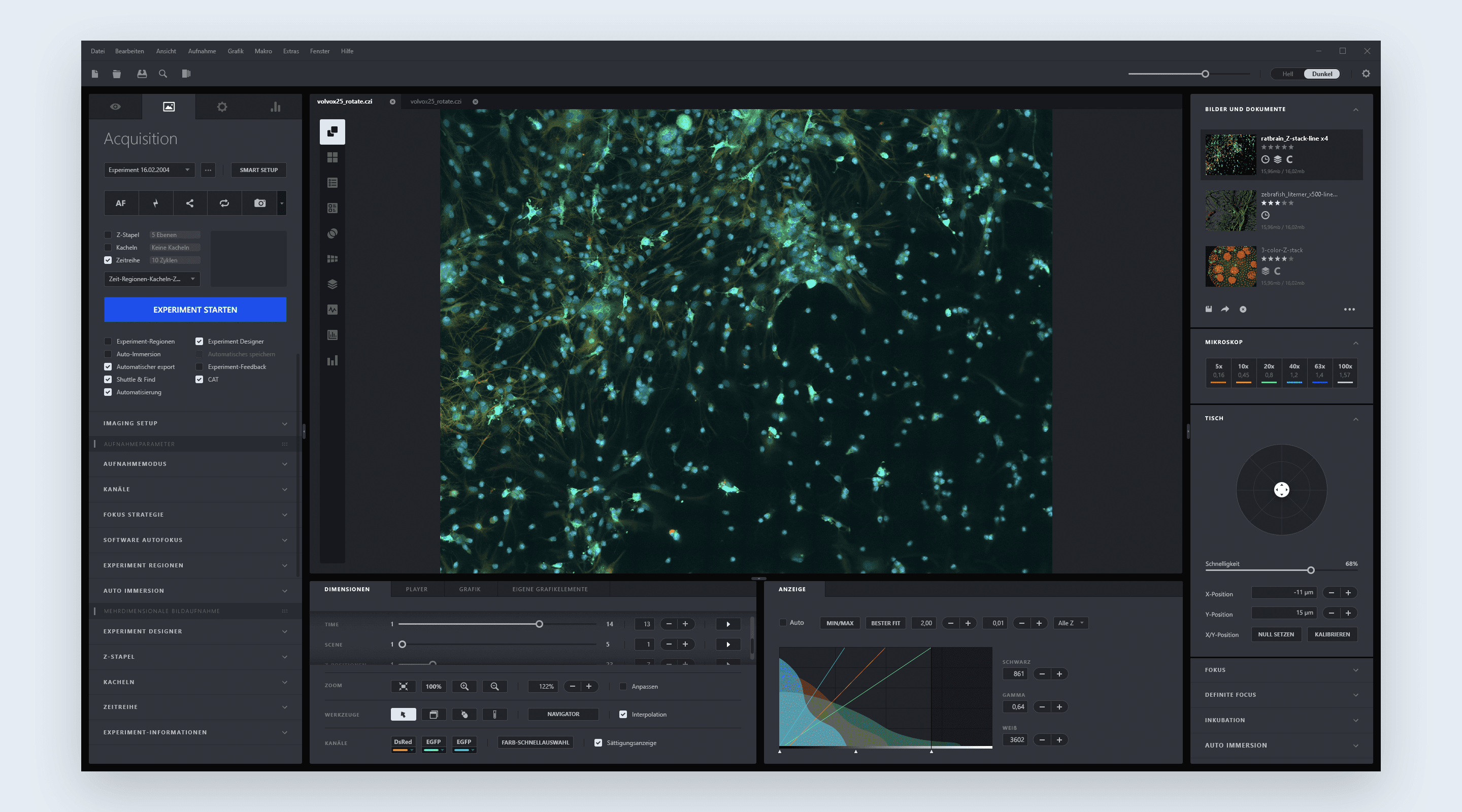Open the Experiment 16.02.2004 dropdown
1462x812 pixels.
[x=149, y=170]
